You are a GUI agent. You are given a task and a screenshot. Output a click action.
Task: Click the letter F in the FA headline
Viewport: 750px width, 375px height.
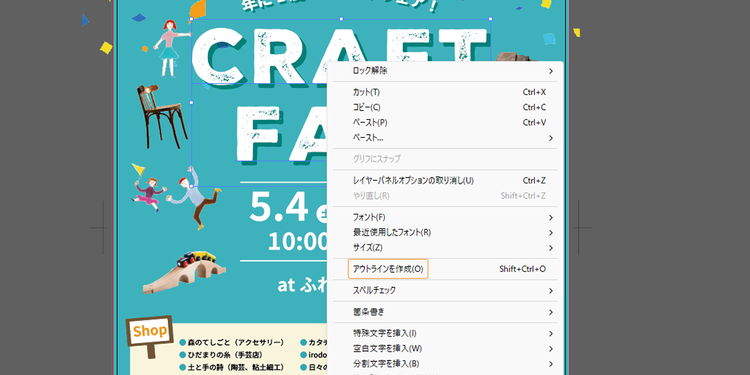pos(258,134)
